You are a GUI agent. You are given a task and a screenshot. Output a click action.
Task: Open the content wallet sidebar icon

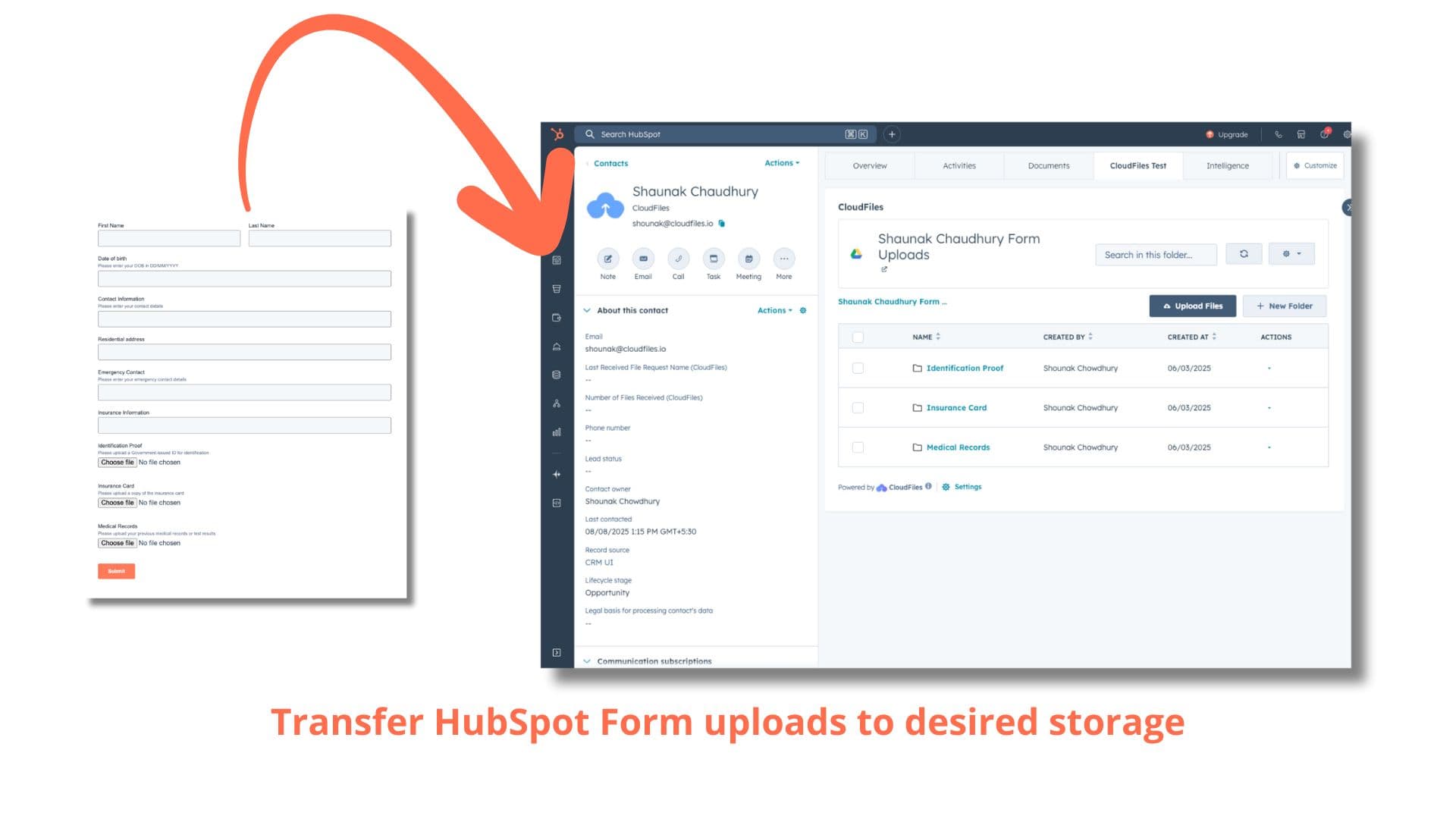[557, 318]
